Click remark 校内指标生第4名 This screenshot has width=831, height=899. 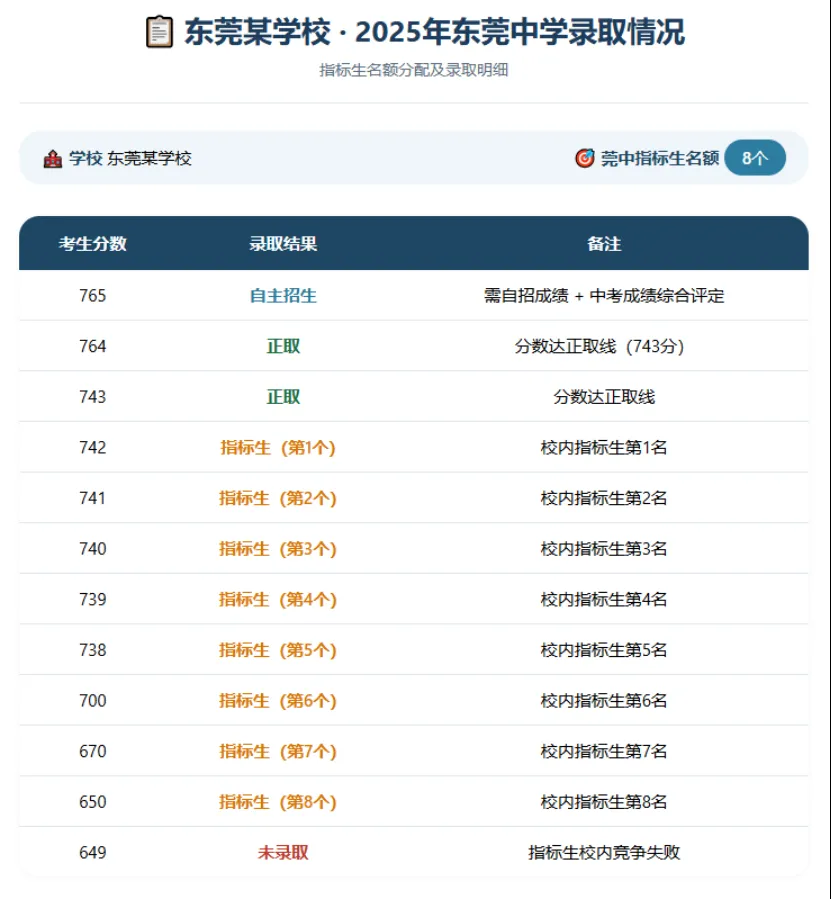coord(604,599)
